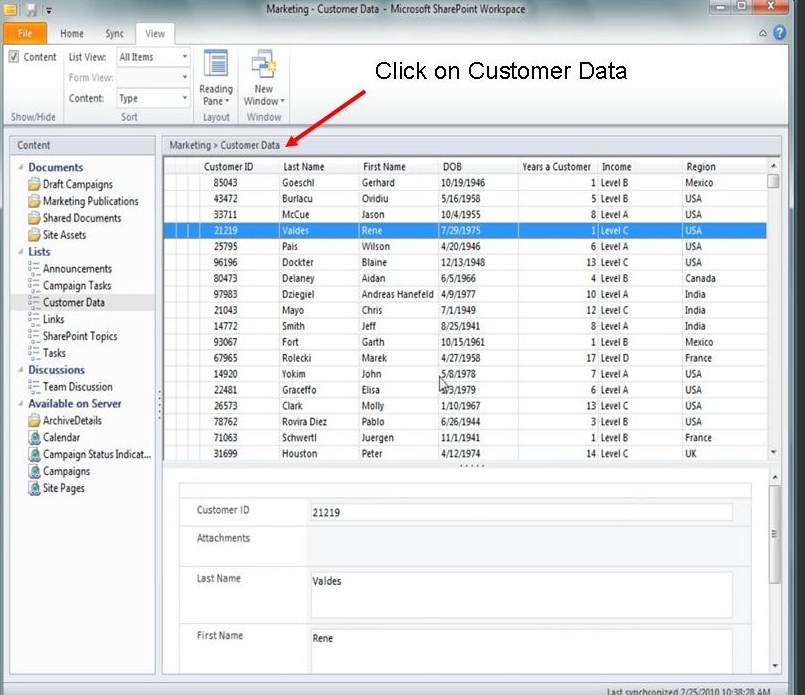Screen dimensions: 805x695
Task: Select the Customer Data list icon
Action: pos(33,302)
